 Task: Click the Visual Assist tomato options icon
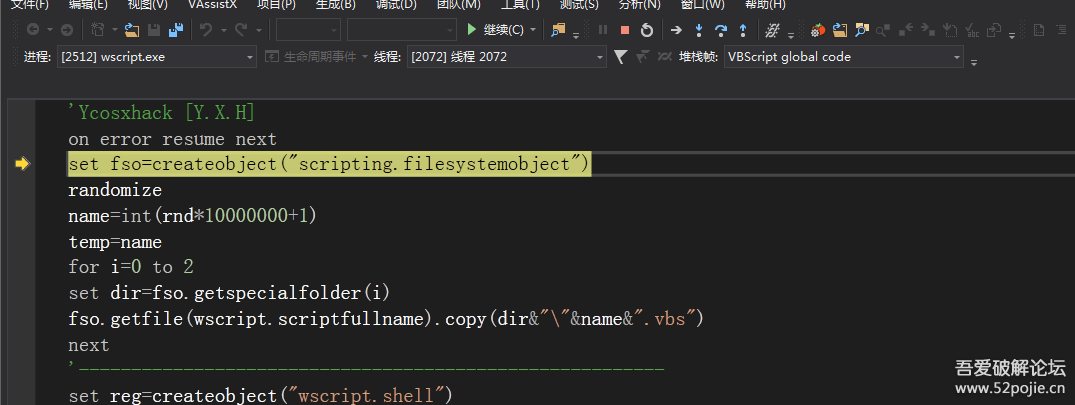(x=817, y=29)
